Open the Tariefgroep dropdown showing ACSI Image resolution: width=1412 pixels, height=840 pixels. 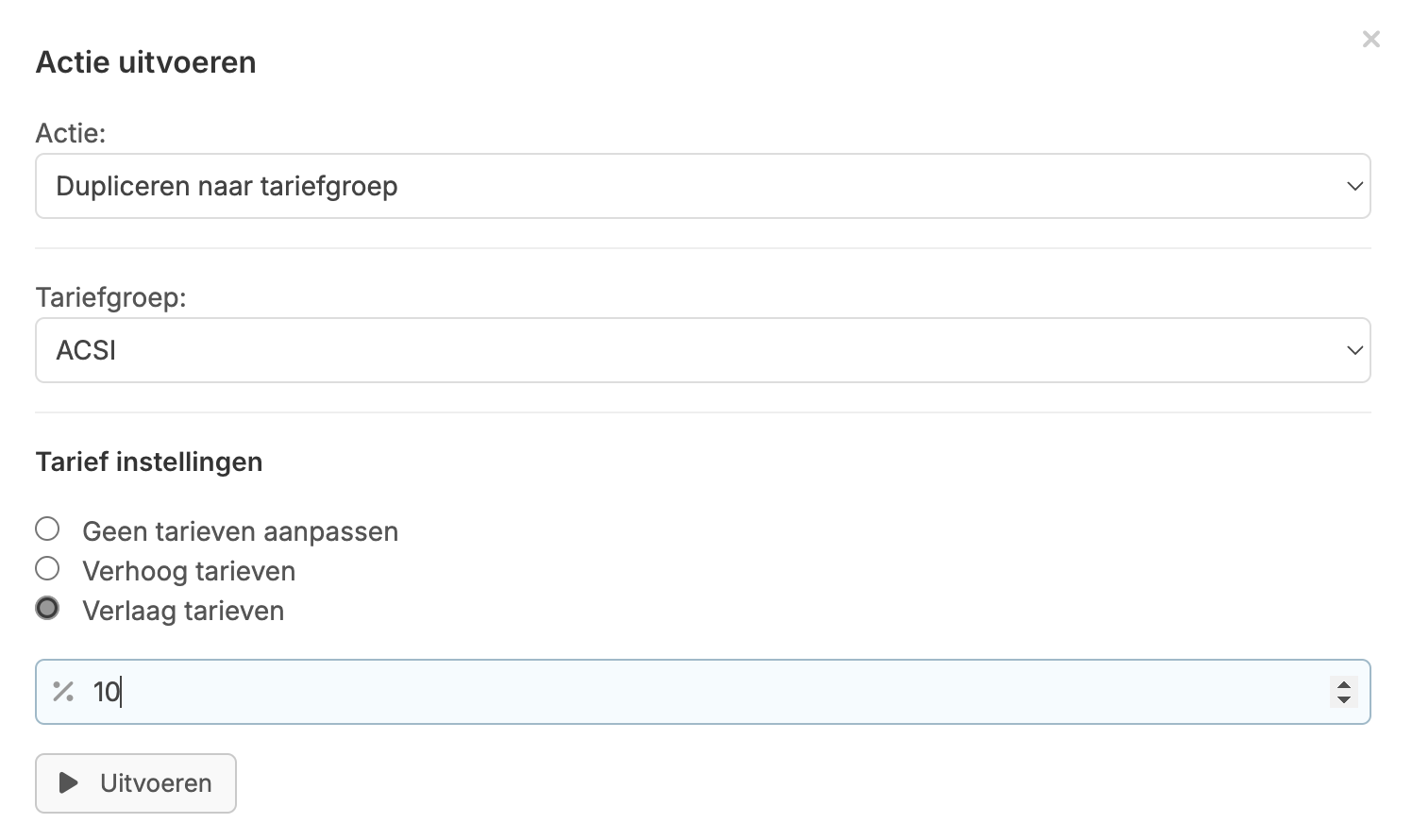tap(702, 350)
